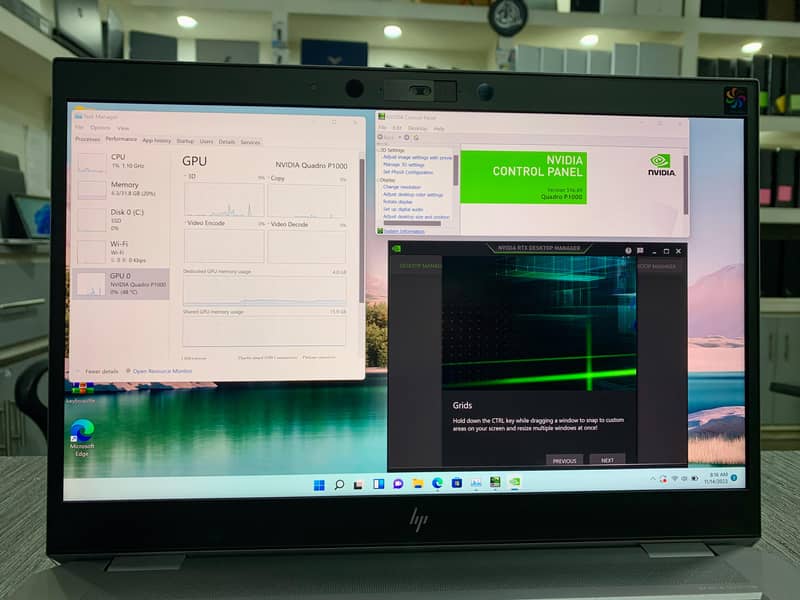Open the Options menu in Task Manager

pos(100,128)
